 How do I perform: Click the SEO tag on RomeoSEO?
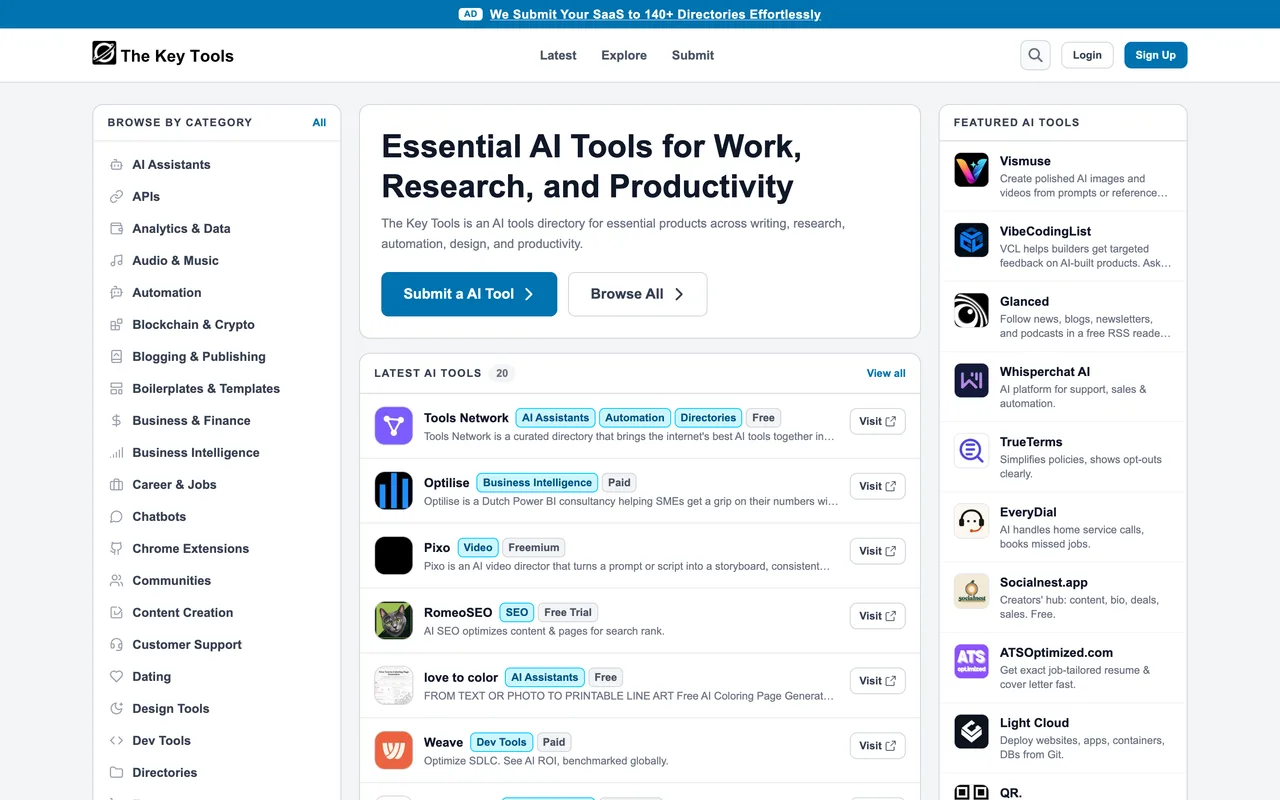click(x=517, y=612)
